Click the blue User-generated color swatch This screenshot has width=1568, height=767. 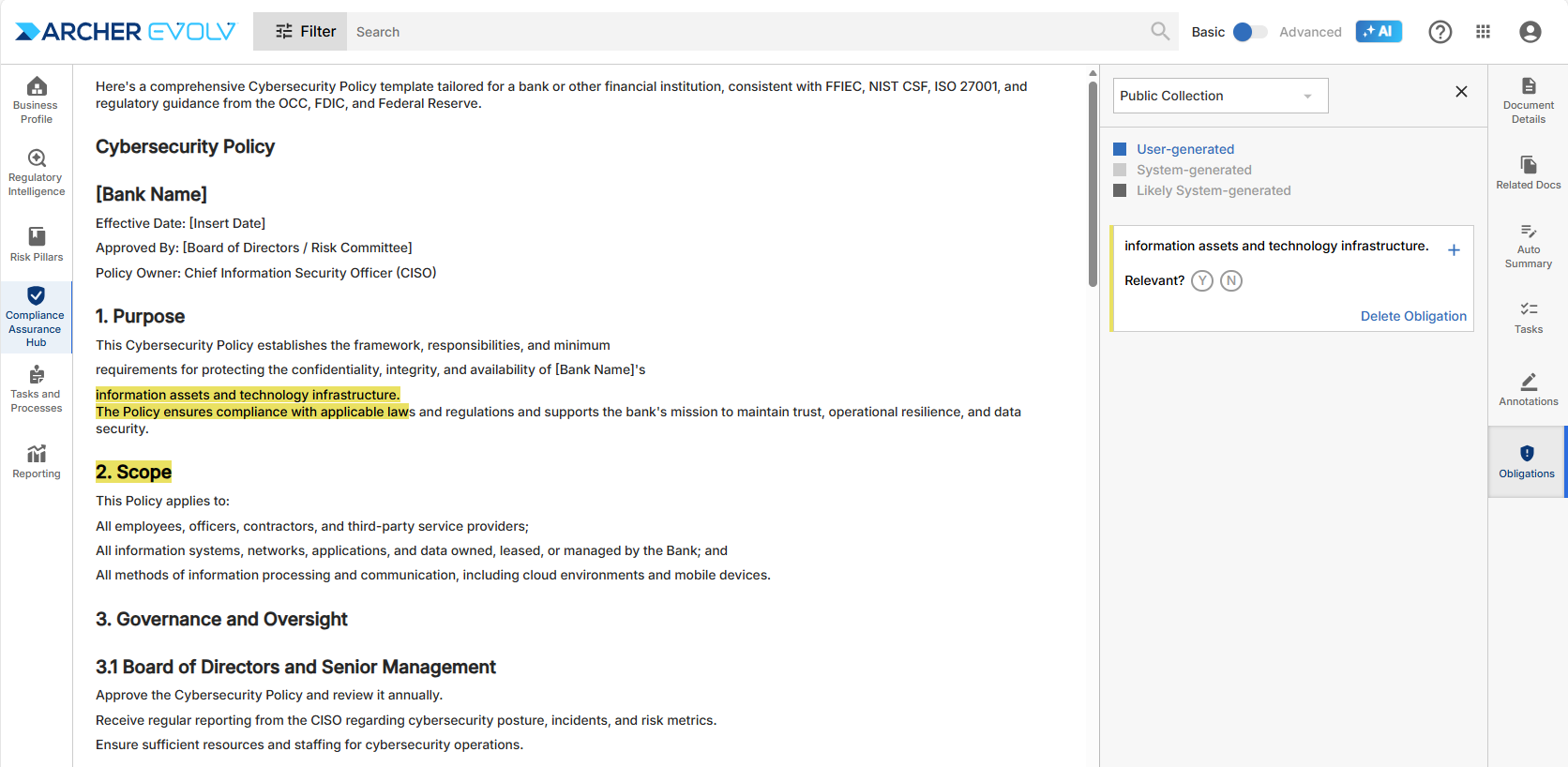1119,149
